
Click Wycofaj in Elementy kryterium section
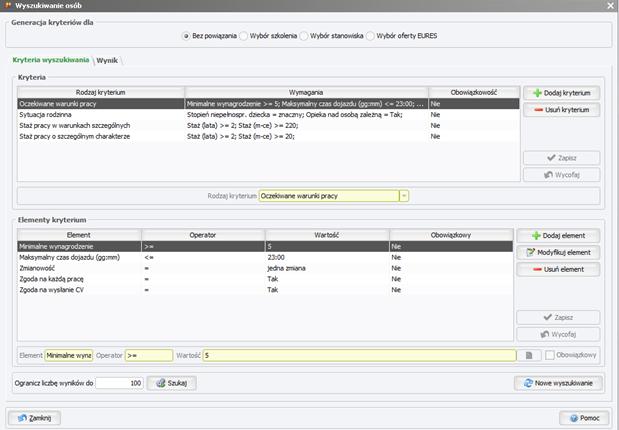(558, 334)
